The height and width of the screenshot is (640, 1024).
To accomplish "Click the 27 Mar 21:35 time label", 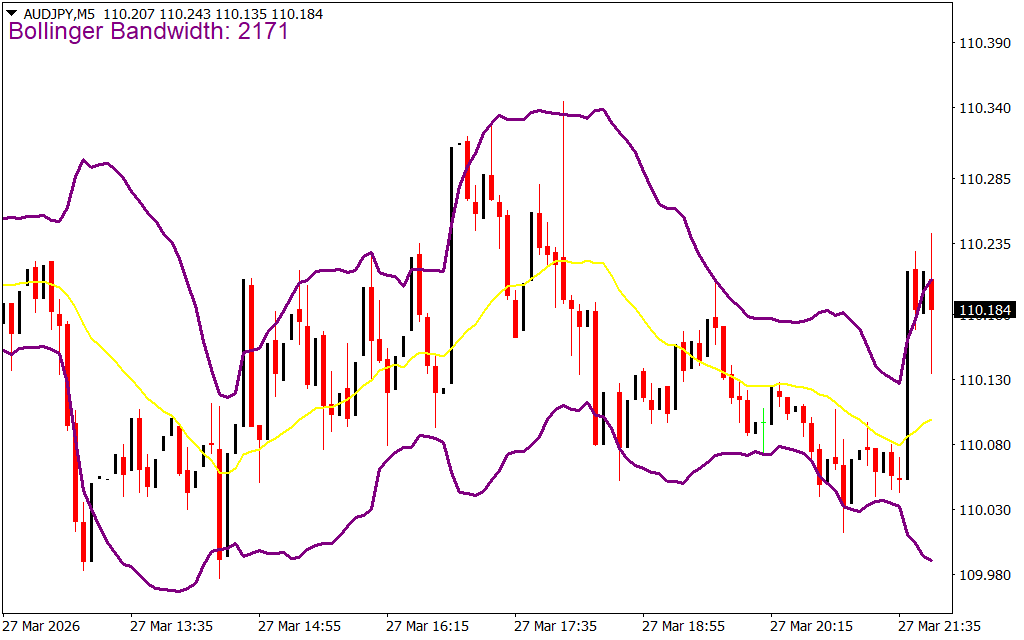I will [939, 626].
